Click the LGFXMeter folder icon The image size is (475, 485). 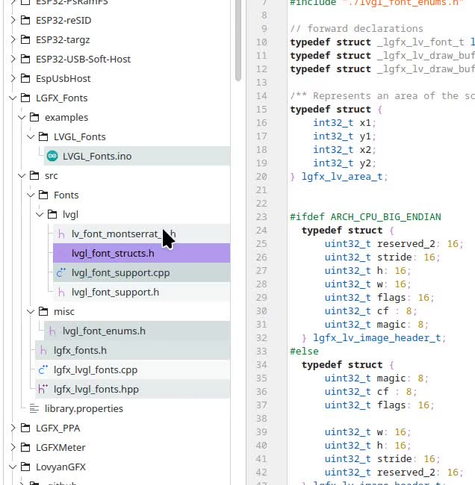tap(25, 447)
